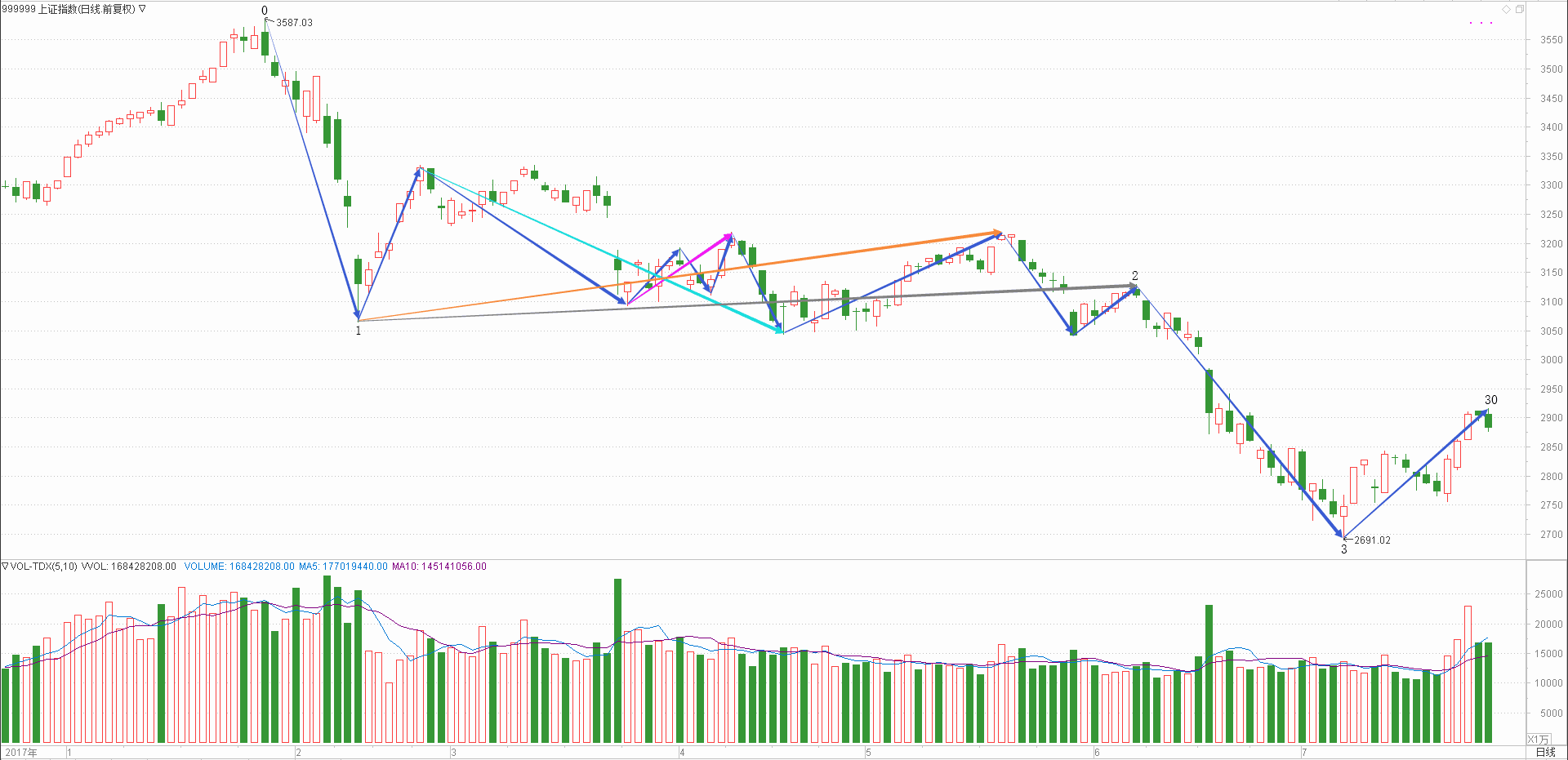Open the 上证指数 title dropdown triangle

tap(142, 9)
